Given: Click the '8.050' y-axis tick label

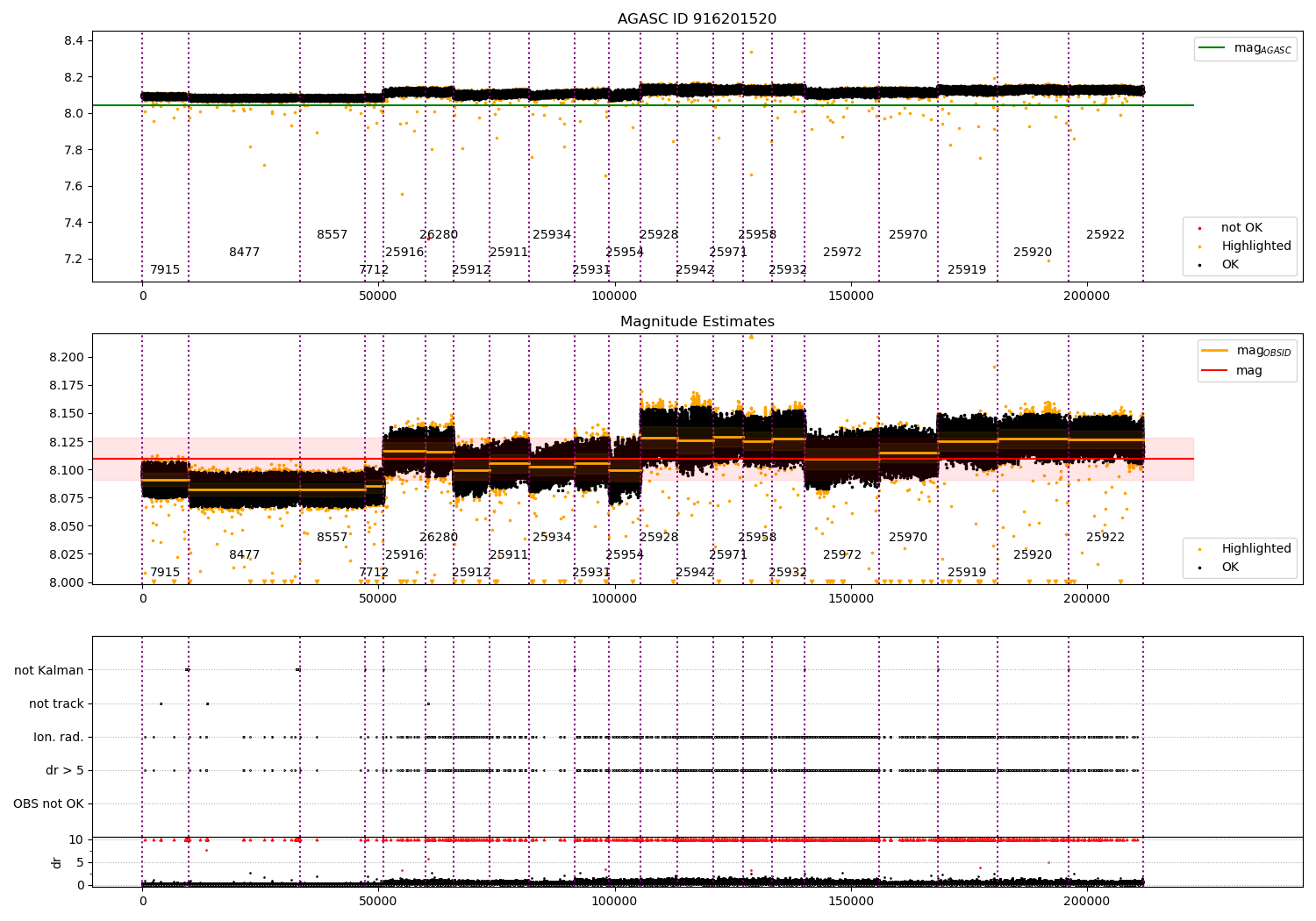Looking at the screenshot, I should coord(67,526).
